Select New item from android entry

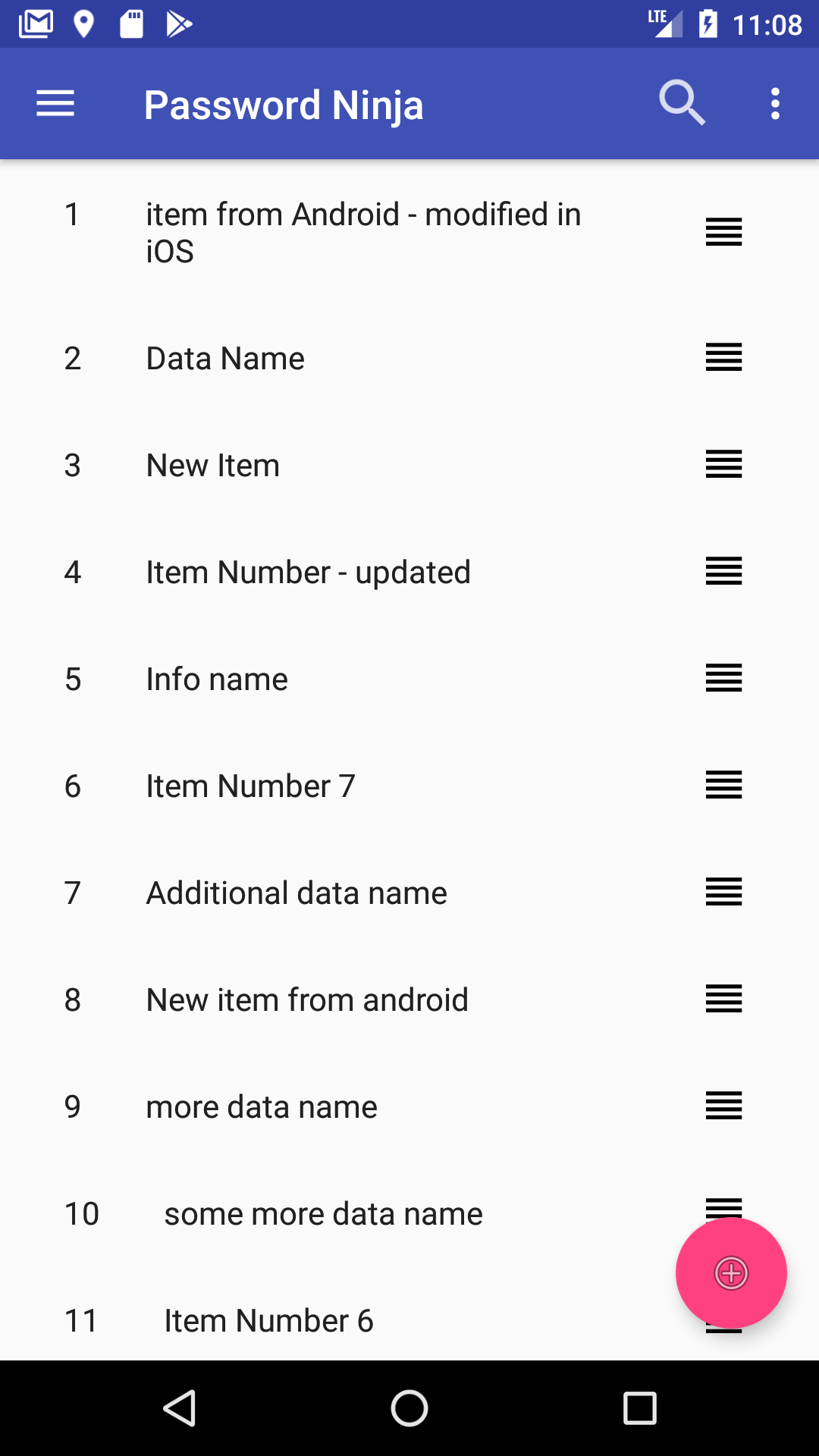(x=307, y=1000)
